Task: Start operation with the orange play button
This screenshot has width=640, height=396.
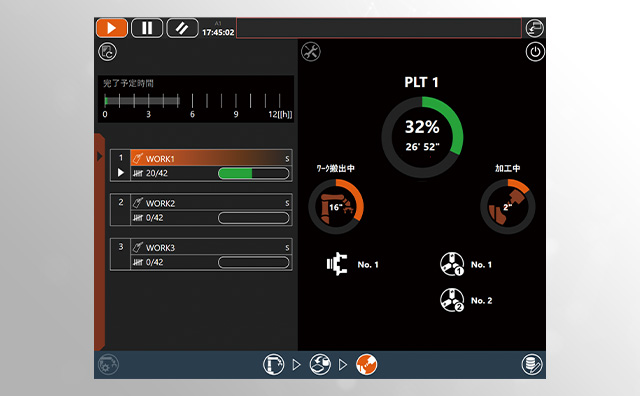Action: coord(112,28)
